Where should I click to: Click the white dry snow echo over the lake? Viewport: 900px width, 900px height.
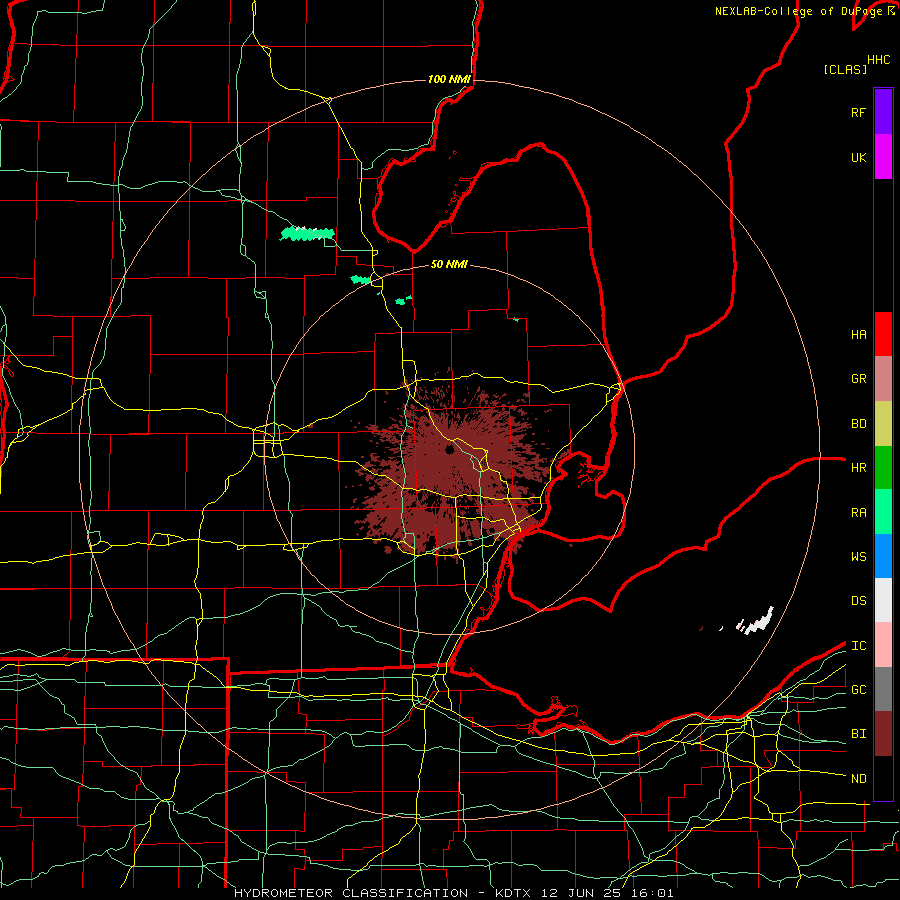[757, 622]
